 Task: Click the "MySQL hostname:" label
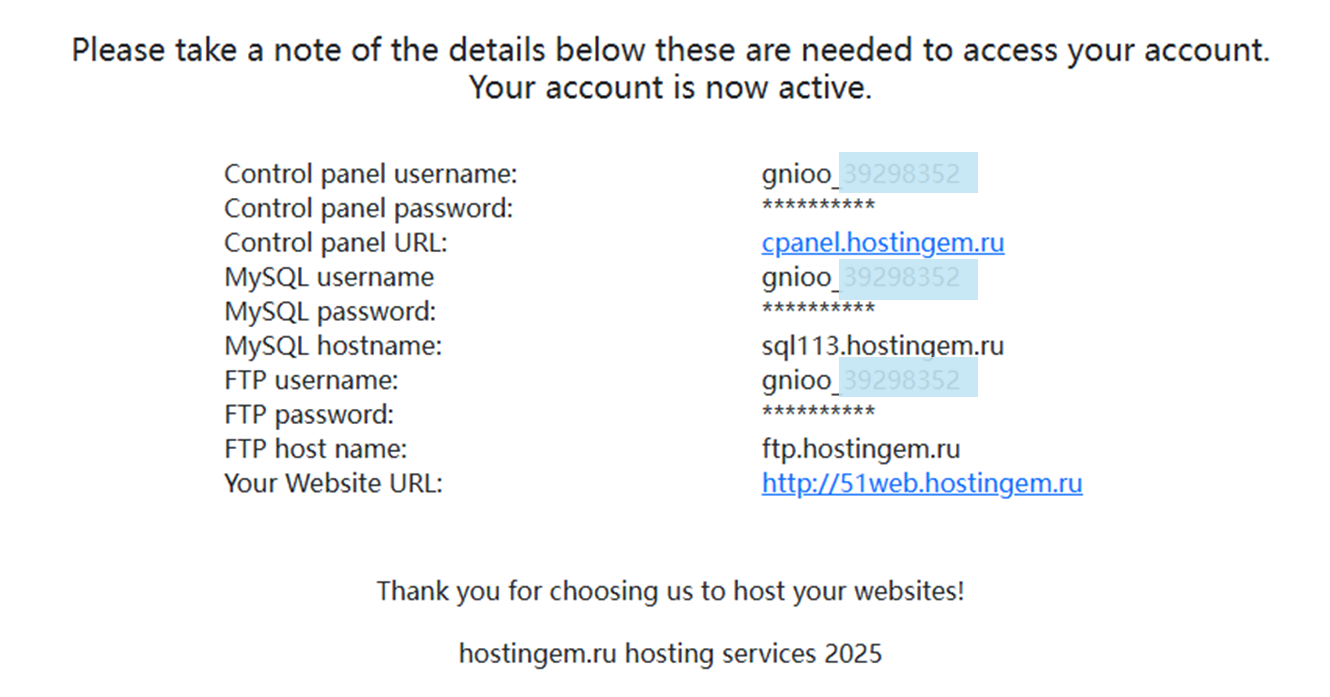tap(333, 347)
